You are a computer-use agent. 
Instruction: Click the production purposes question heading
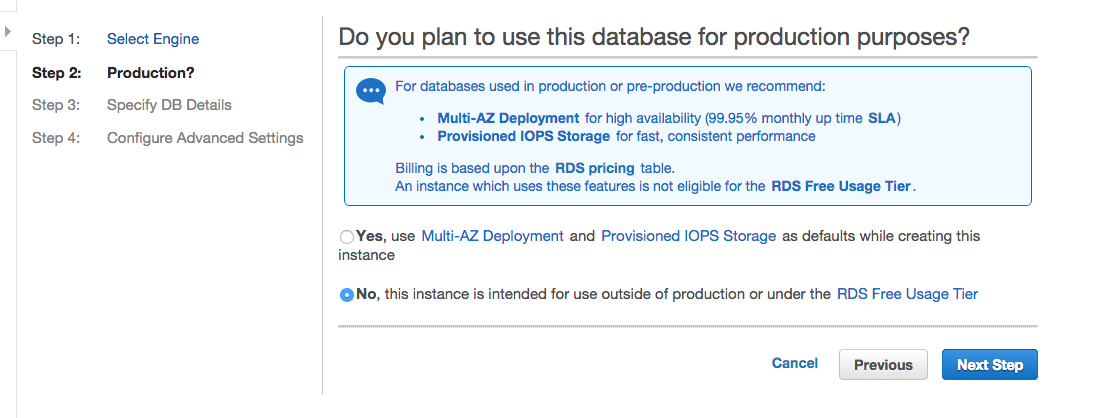click(654, 37)
